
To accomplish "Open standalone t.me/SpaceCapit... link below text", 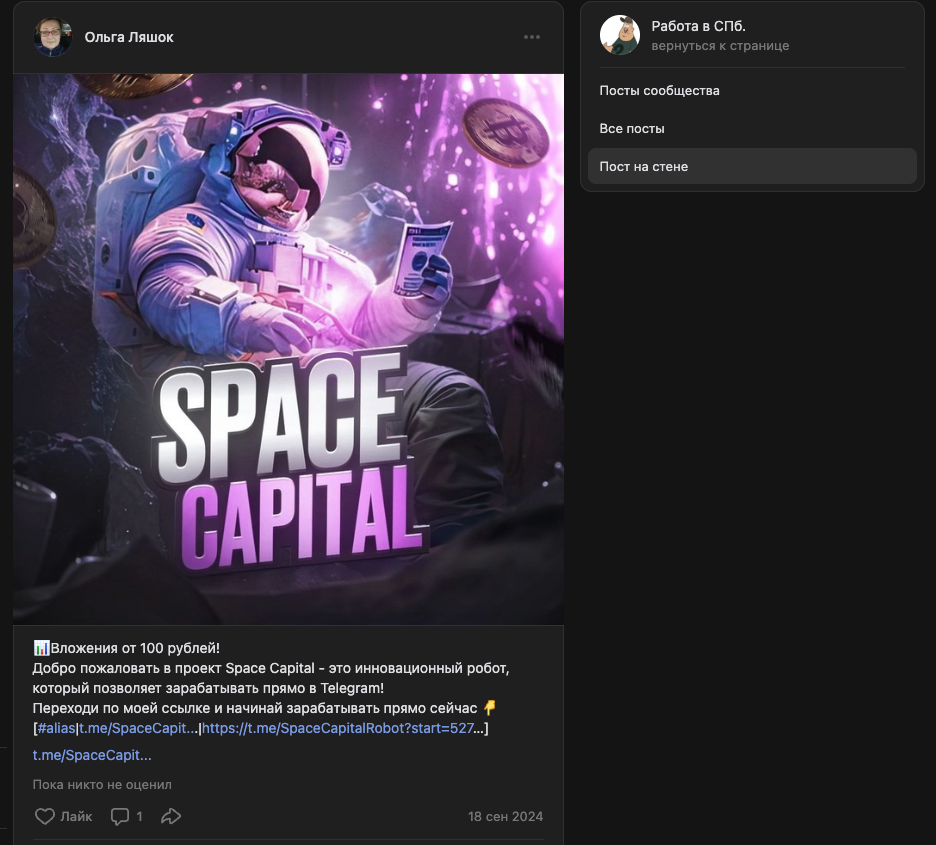I will pyautogui.click(x=92, y=755).
